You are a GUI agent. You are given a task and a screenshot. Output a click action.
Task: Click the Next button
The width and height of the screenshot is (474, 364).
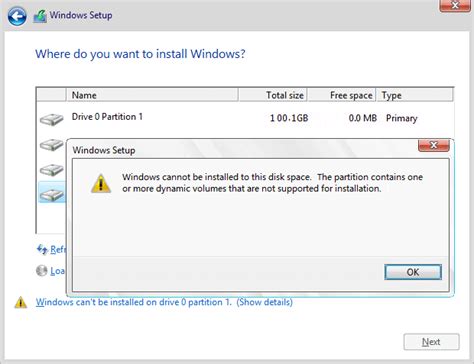(431, 342)
